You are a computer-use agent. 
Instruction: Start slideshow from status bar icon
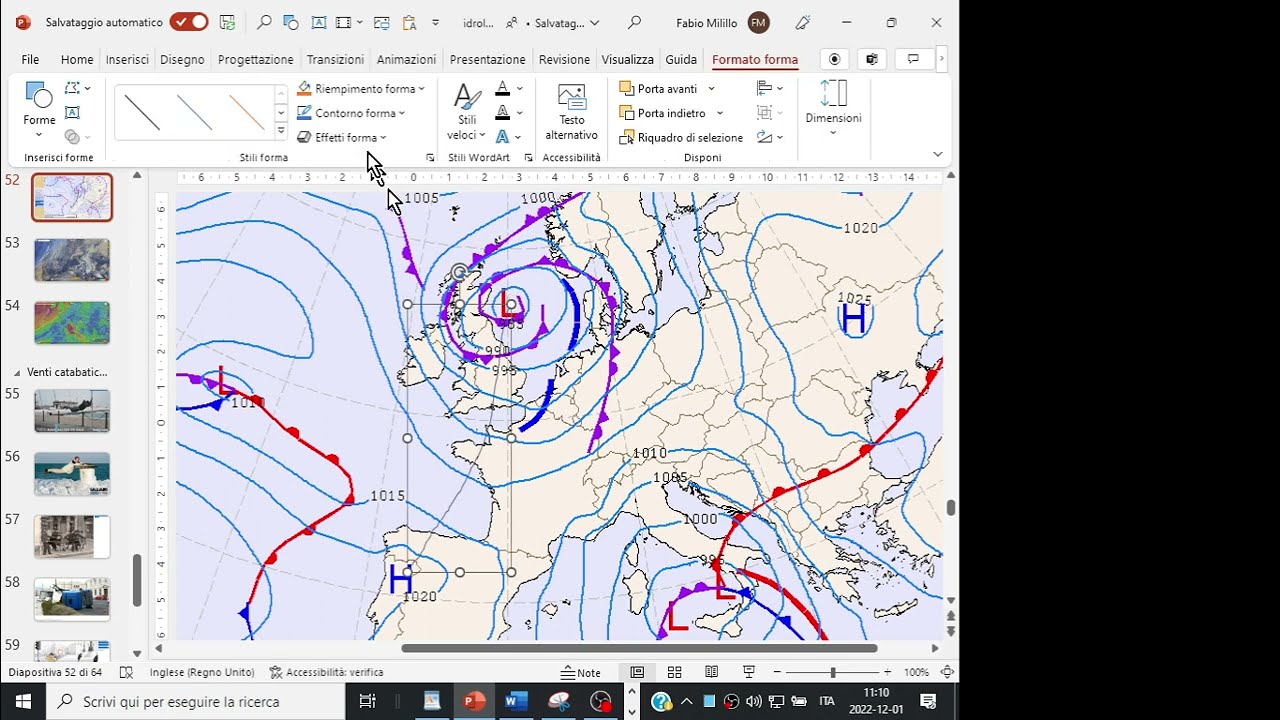point(748,672)
